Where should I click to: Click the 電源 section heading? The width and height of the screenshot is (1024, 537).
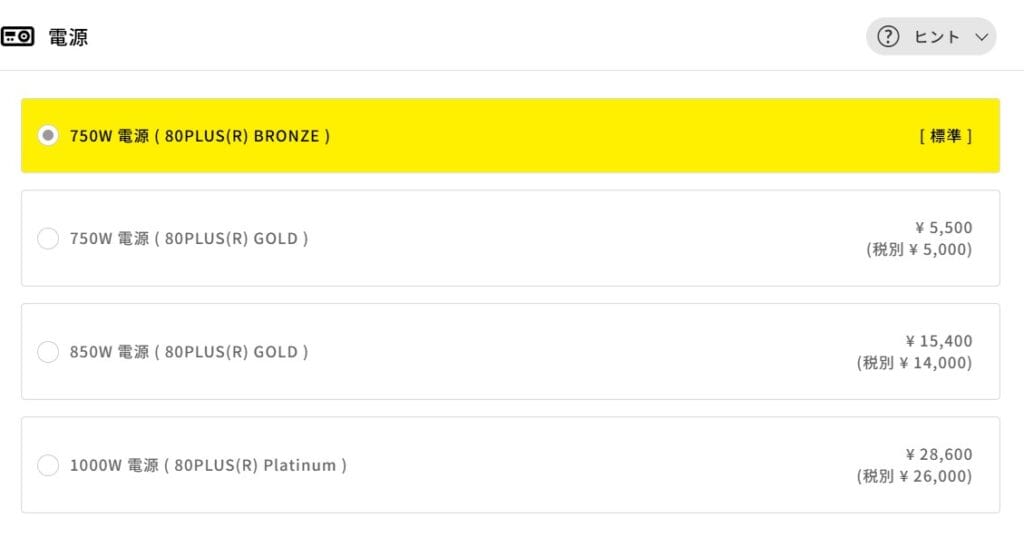68,37
